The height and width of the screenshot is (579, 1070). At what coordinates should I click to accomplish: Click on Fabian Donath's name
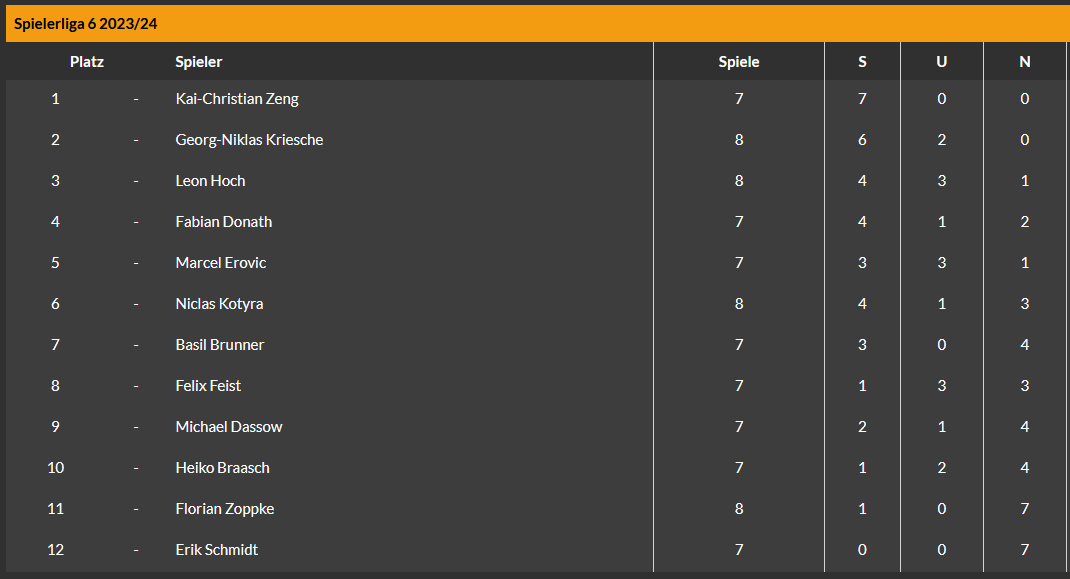(224, 222)
